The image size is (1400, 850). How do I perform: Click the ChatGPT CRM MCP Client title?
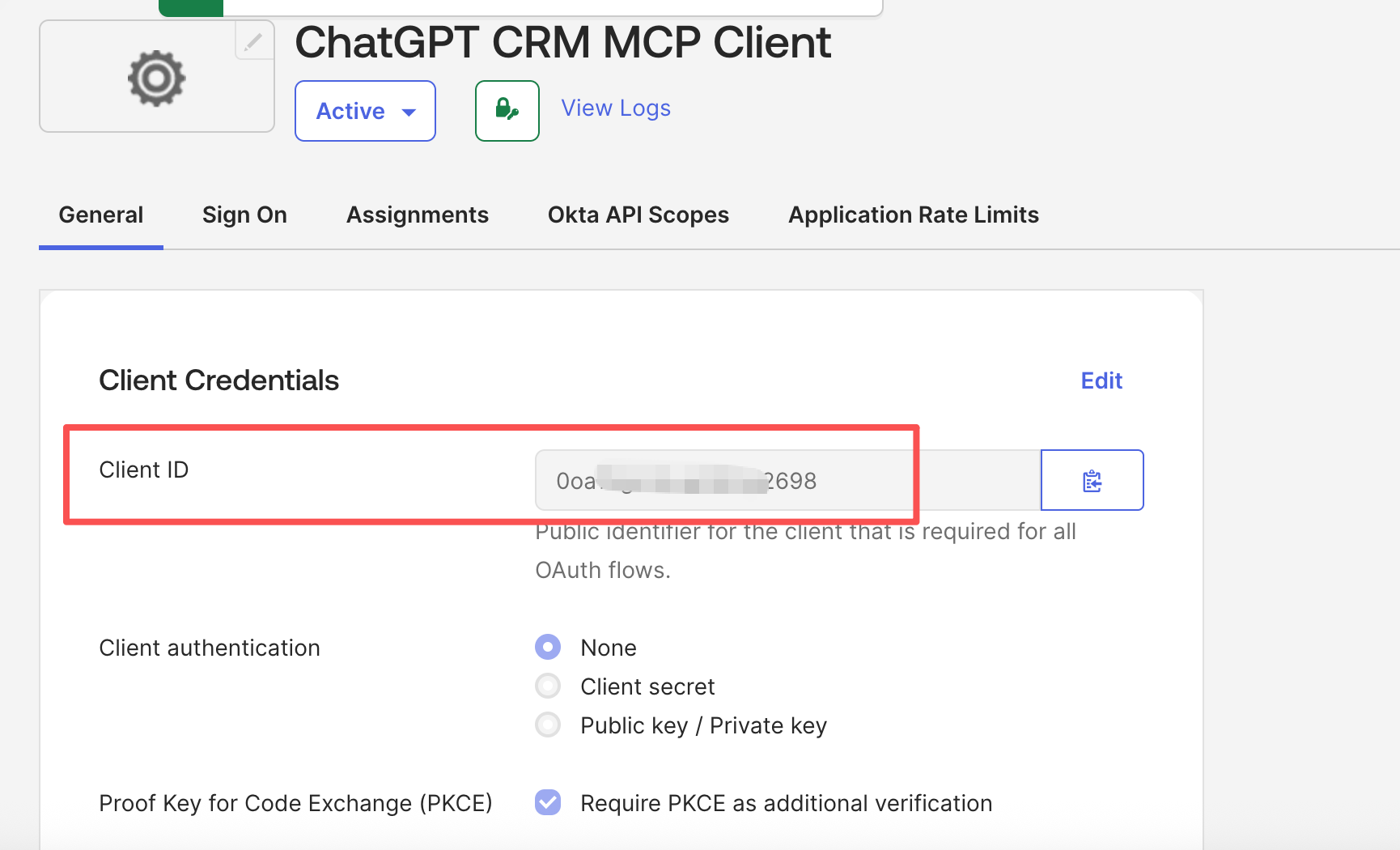(x=562, y=42)
